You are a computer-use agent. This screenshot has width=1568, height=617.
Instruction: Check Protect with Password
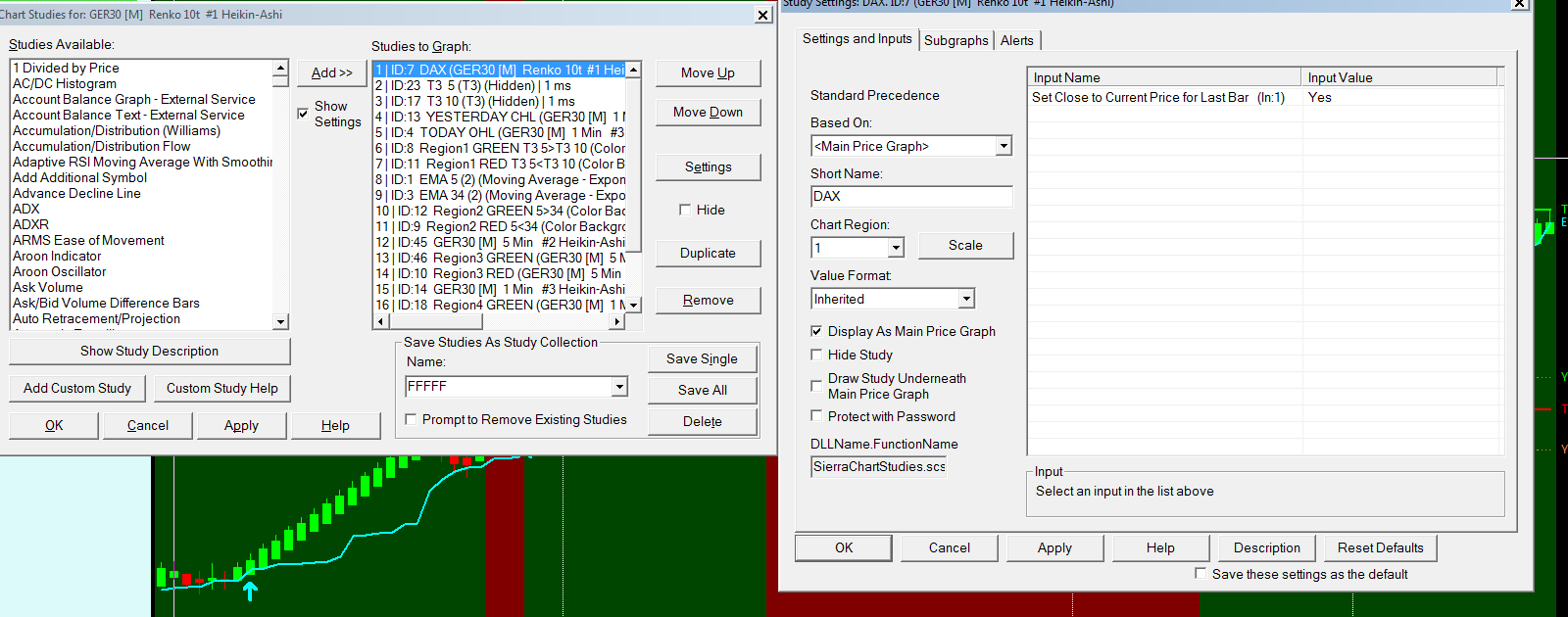pyautogui.click(x=816, y=416)
